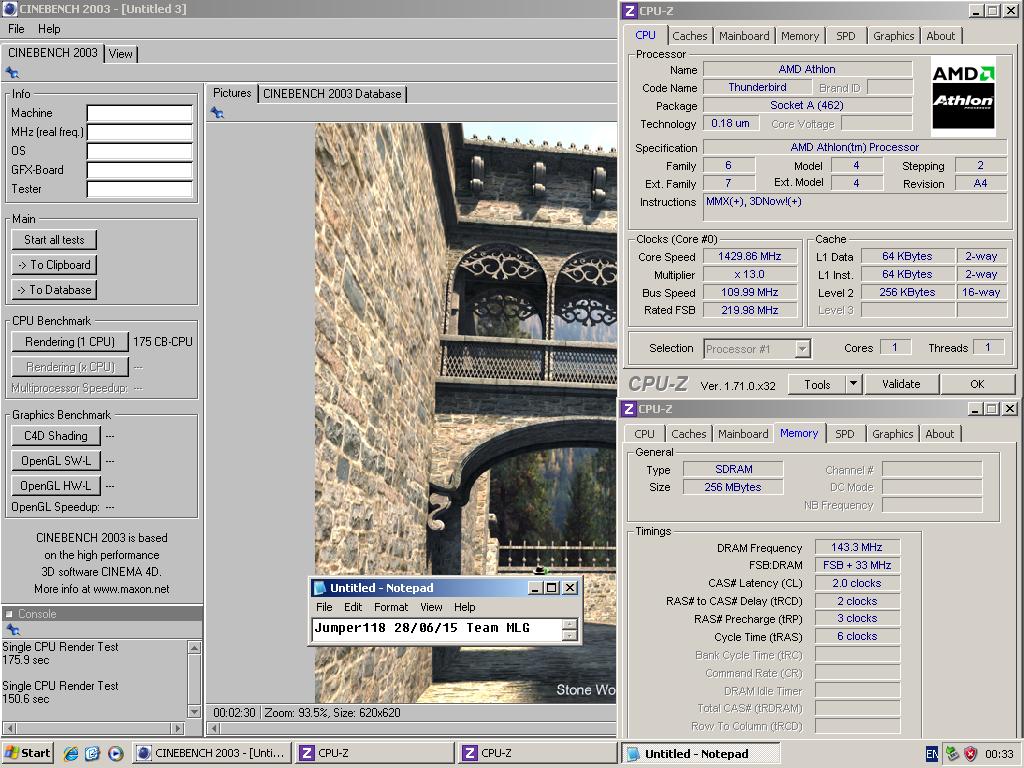Viewport: 1024px width, 768px height.
Task: Click the DRAM Frequency value 143.3 MHz
Action: [857, 547]
